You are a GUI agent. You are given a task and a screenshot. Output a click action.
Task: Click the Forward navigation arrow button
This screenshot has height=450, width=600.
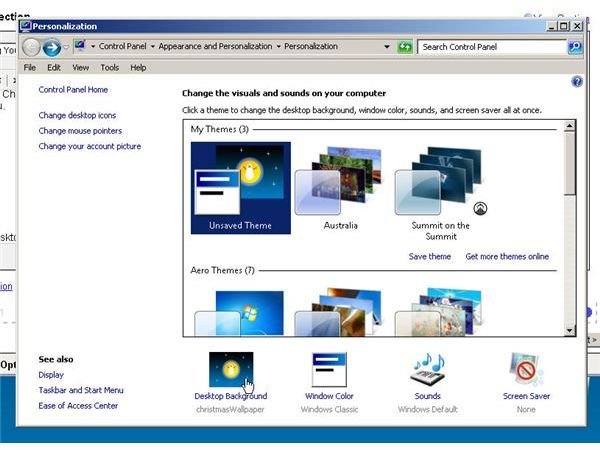[x=52, y=47]
